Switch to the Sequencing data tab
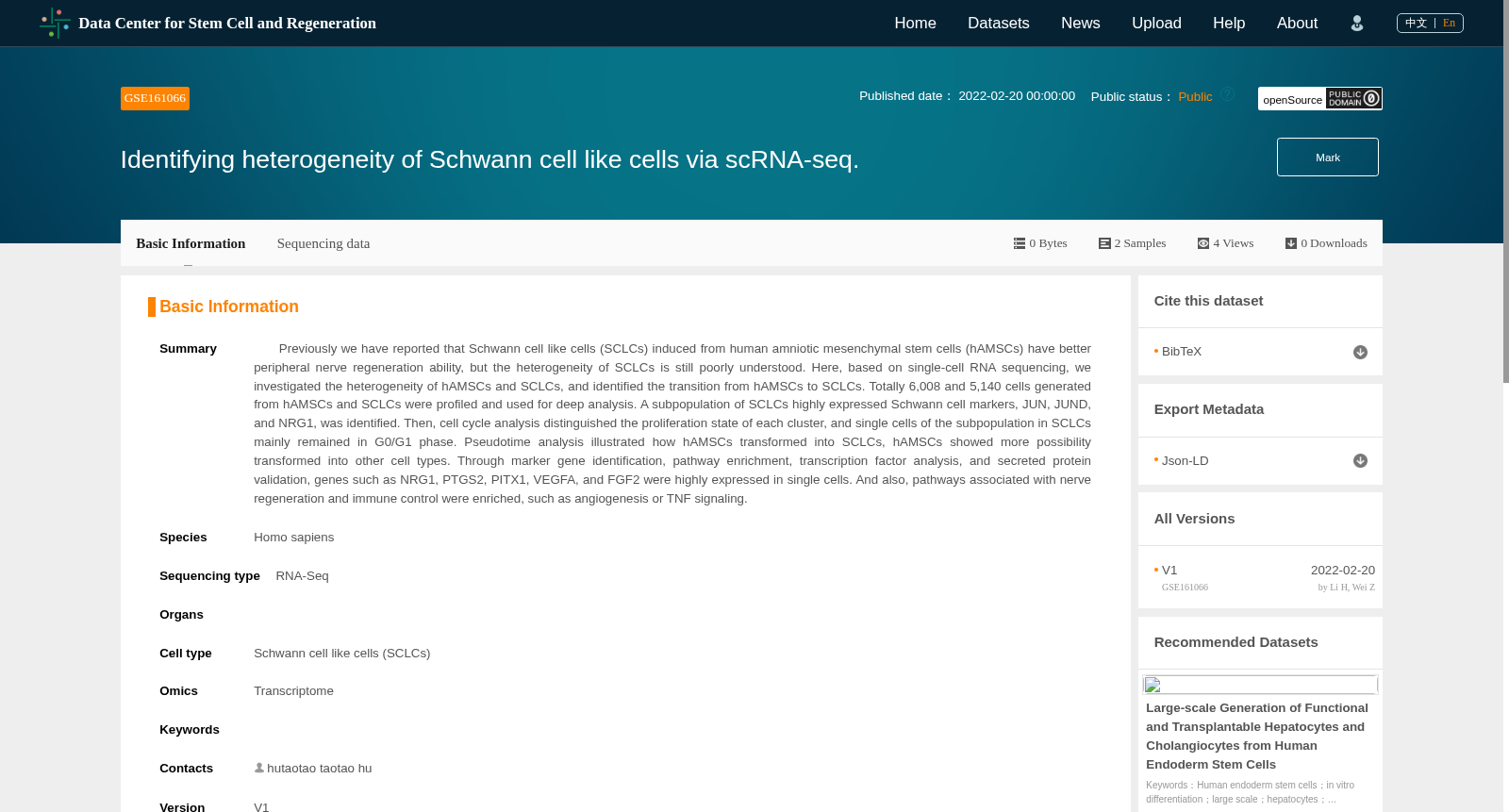1509x812 pixels. coord(323,243)
